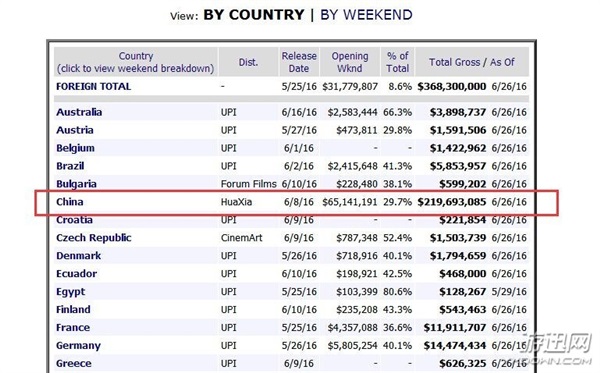Viewport: 600px width, 373px height.
Task: Click the Belgium country link
Action: (75, 148)
